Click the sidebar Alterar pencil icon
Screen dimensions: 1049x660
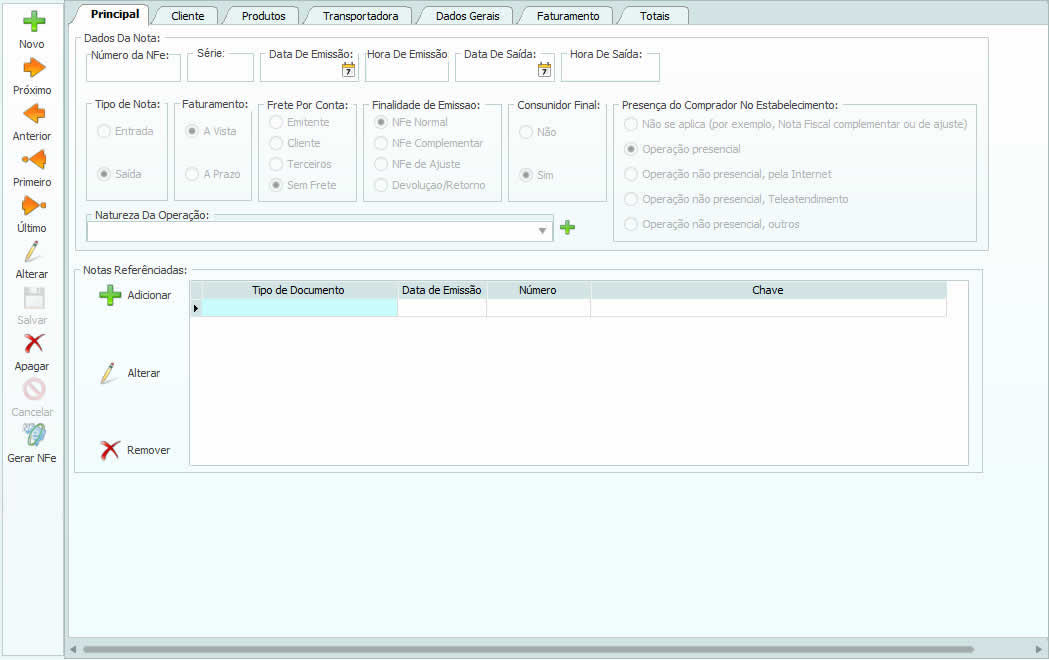point(33,252)
